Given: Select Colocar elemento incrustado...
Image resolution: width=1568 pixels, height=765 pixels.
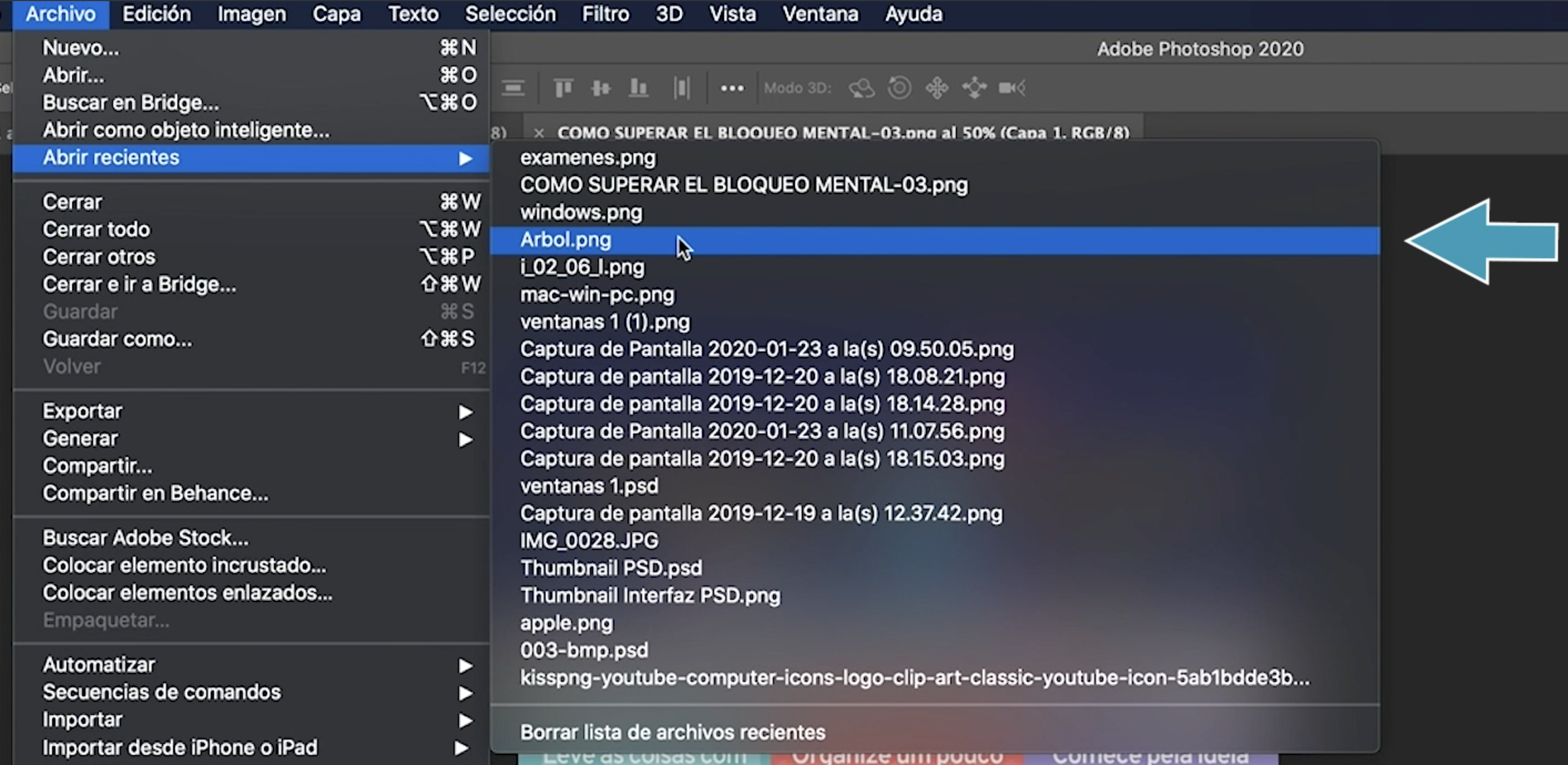Looking at the screenshot, I should point(251,565).
